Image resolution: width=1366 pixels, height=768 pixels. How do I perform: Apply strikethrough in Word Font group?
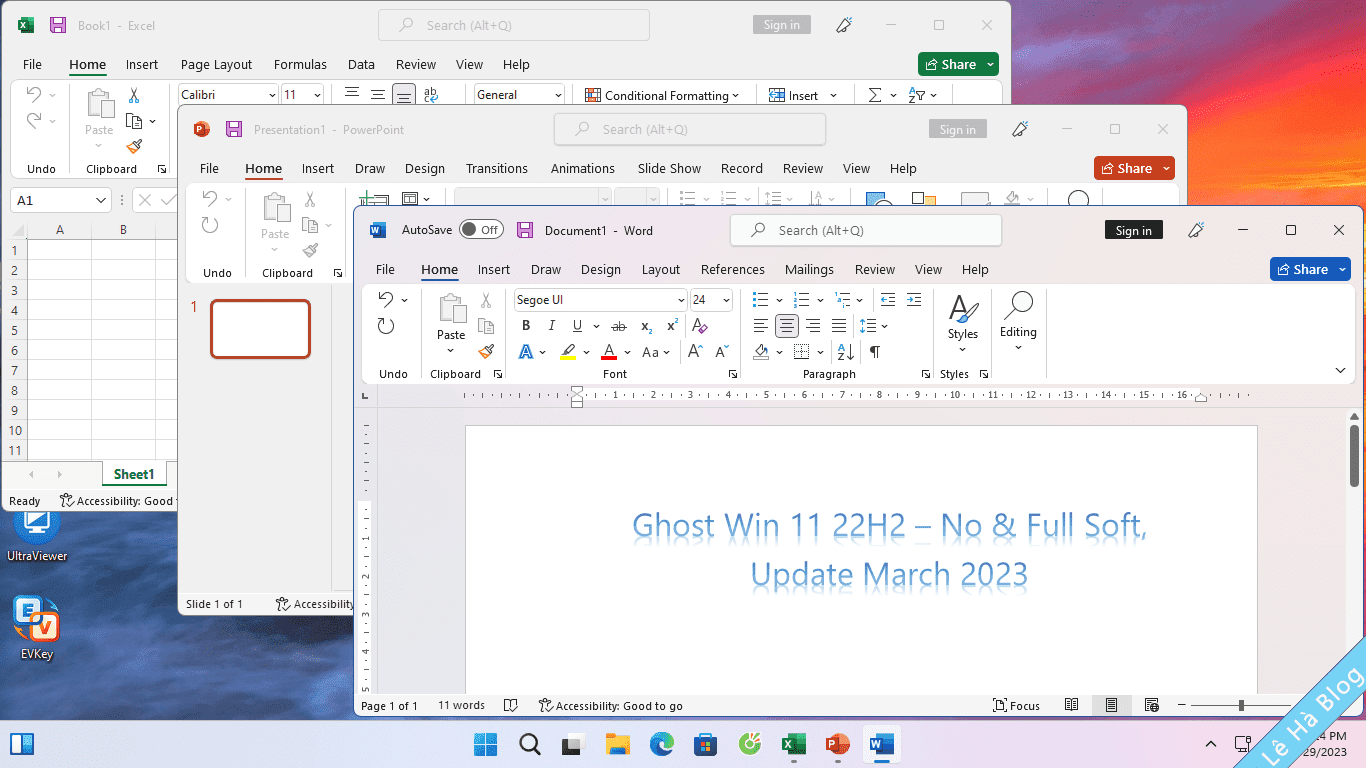(619, 326)
